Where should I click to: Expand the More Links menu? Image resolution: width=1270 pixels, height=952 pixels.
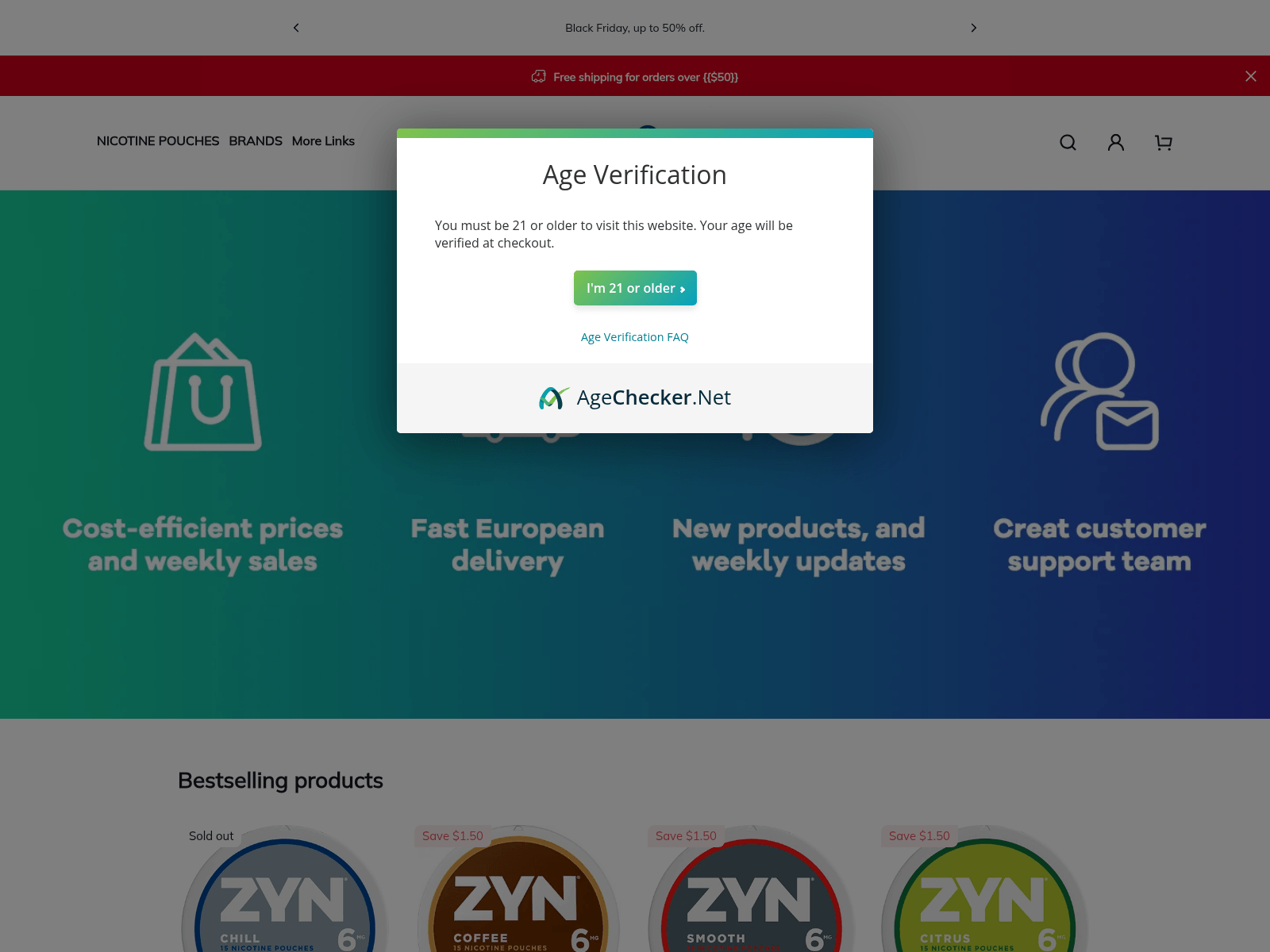pyautogui.click(x=323, y=141)
